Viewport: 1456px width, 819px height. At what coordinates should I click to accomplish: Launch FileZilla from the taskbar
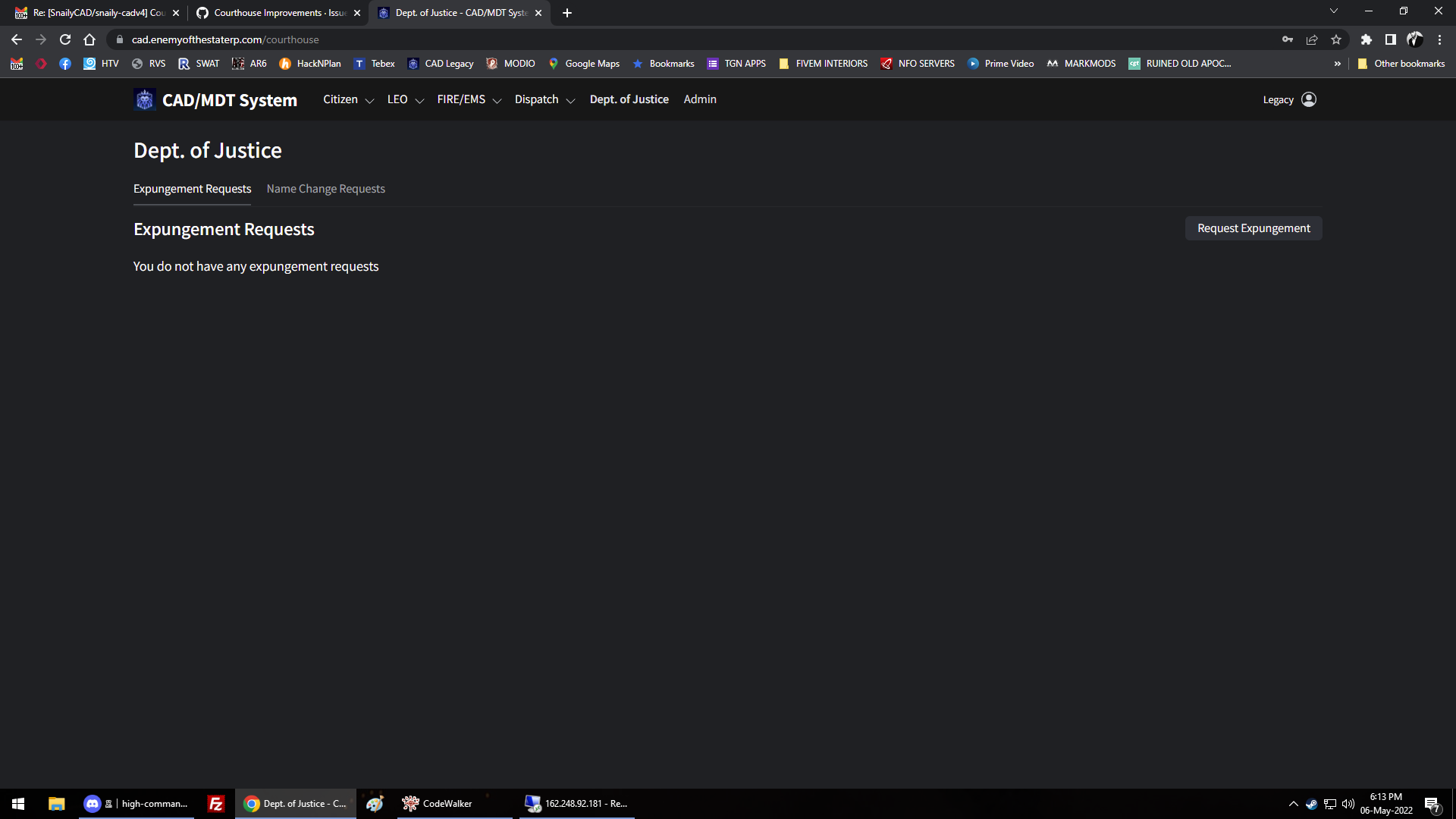[x=216, y=804]
